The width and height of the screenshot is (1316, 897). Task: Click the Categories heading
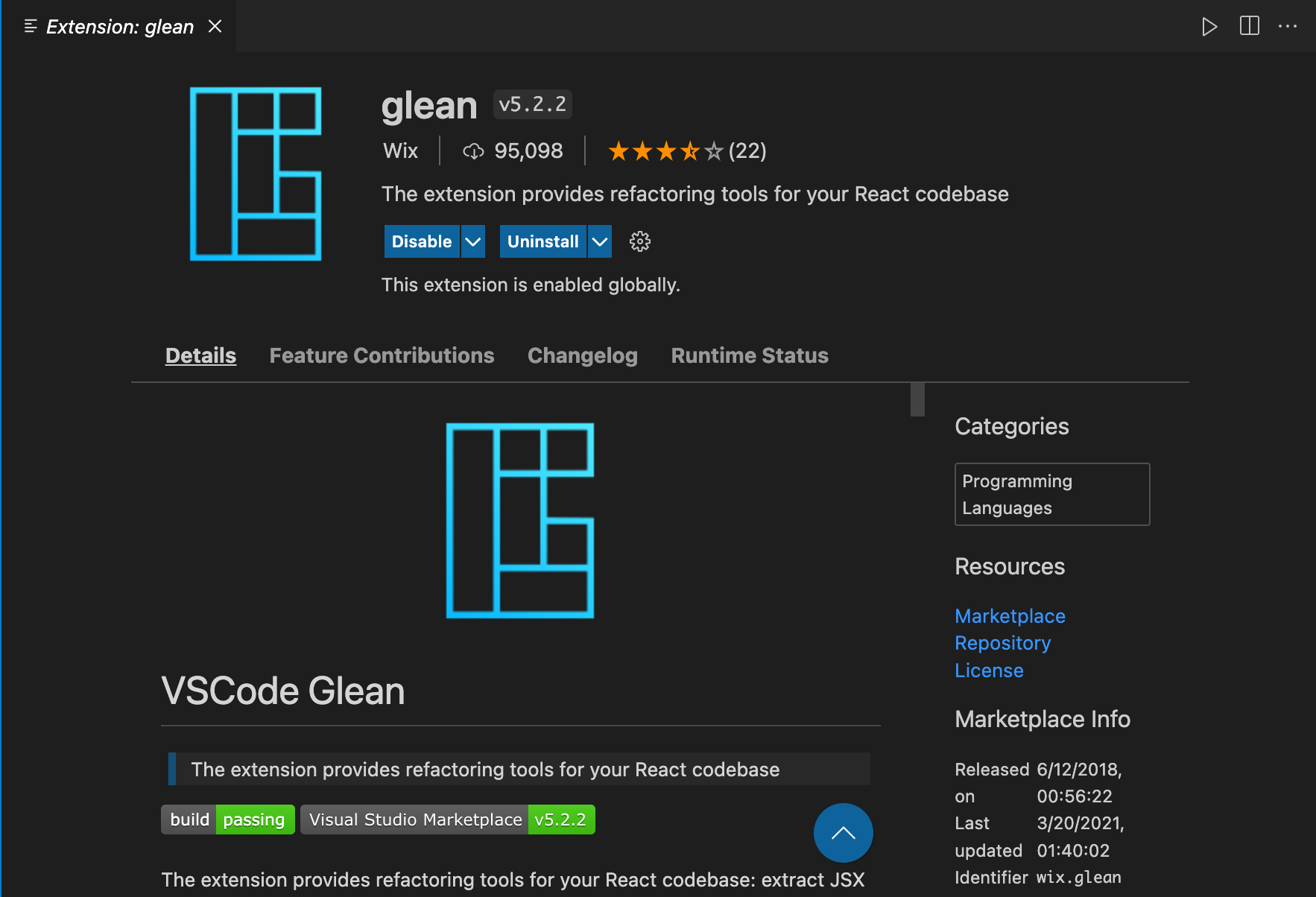click(1012, 426)
